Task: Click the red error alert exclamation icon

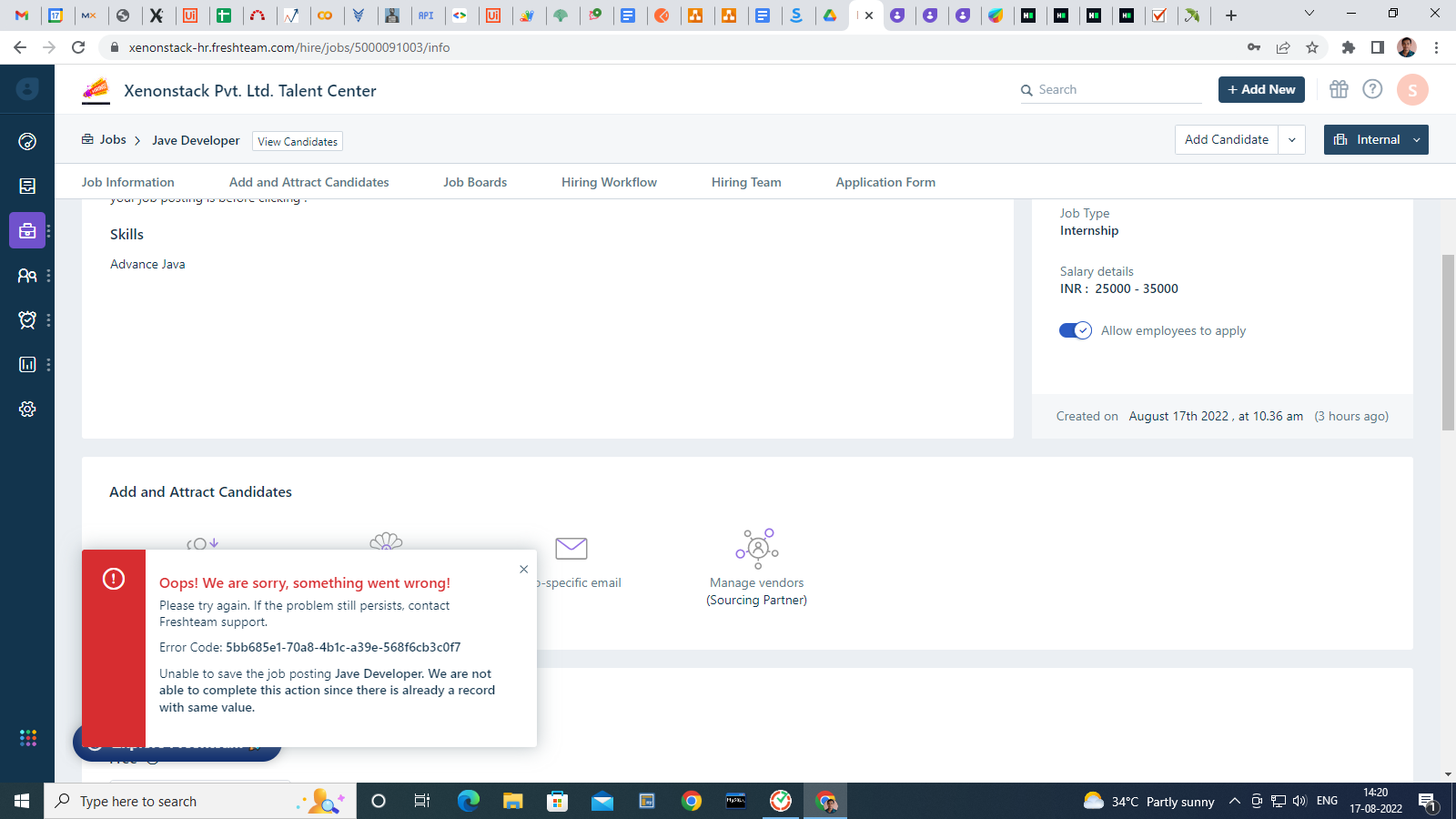Action: (x=114, y=579)
